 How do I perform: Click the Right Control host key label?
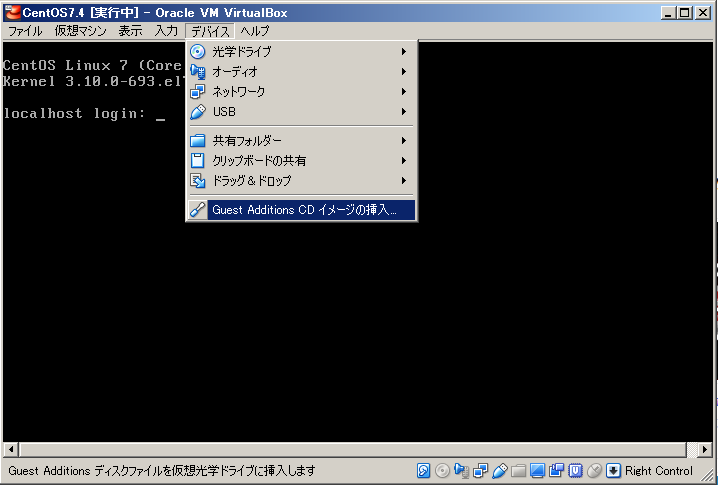coord(658,471)
